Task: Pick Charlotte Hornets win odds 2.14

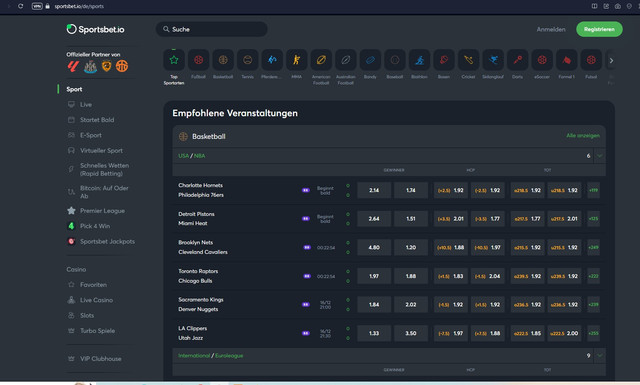Action: (x=374, y=190)
